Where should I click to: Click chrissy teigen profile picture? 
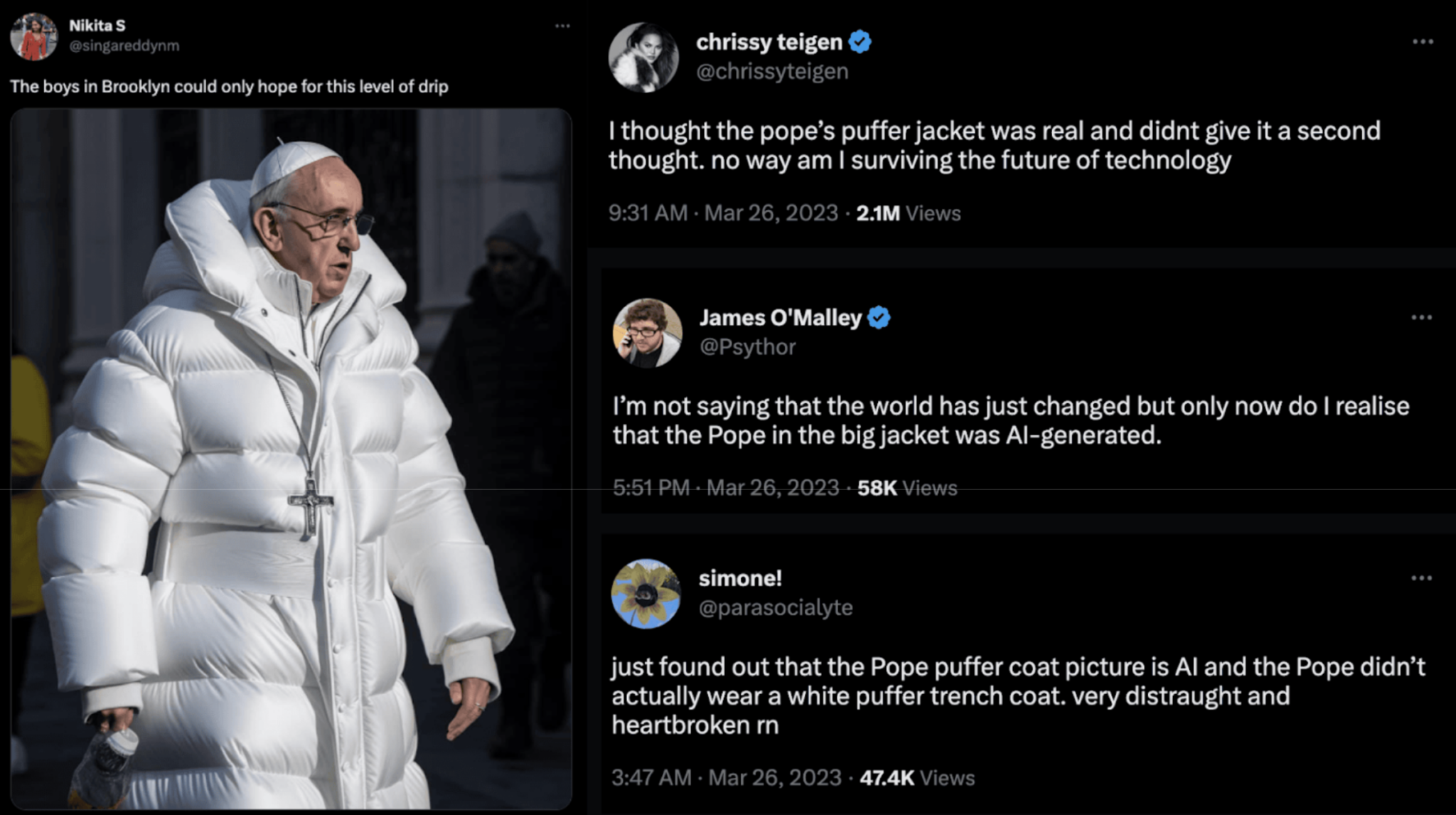pyautogui.click(x=644, y=57)
